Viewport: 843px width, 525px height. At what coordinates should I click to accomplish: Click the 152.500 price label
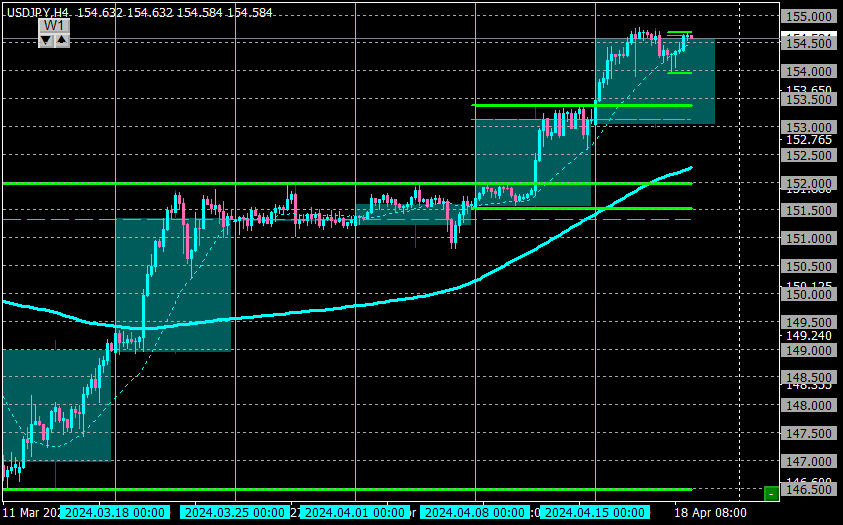tap(808, 155)
